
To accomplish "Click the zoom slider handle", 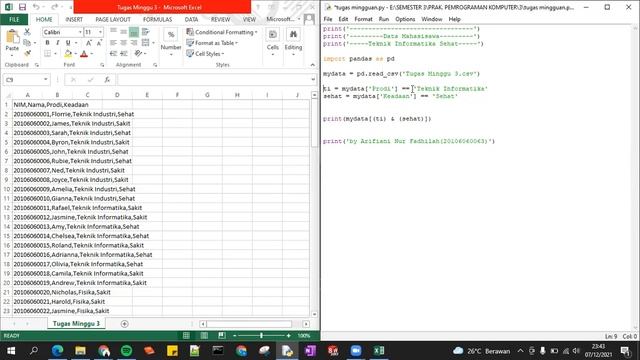I will click(x=261, y=336).
